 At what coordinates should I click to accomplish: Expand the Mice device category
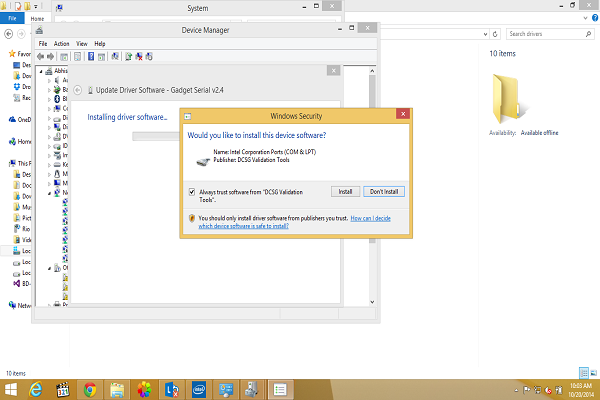(49, 174)
